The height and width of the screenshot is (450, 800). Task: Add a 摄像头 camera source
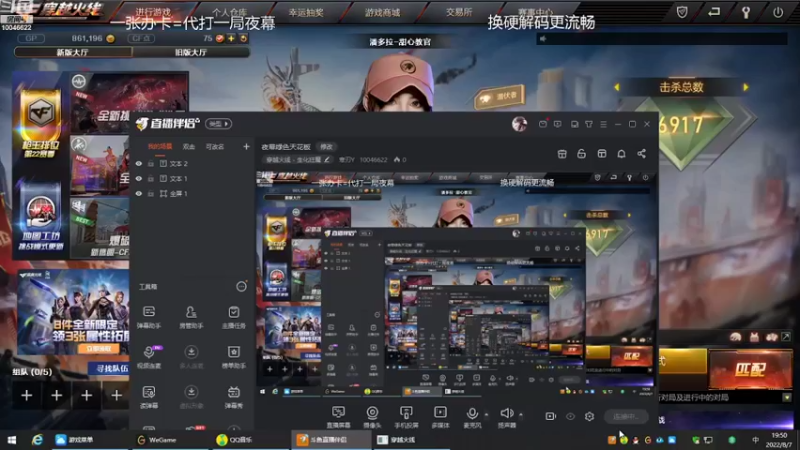click(x=372, y=417)
